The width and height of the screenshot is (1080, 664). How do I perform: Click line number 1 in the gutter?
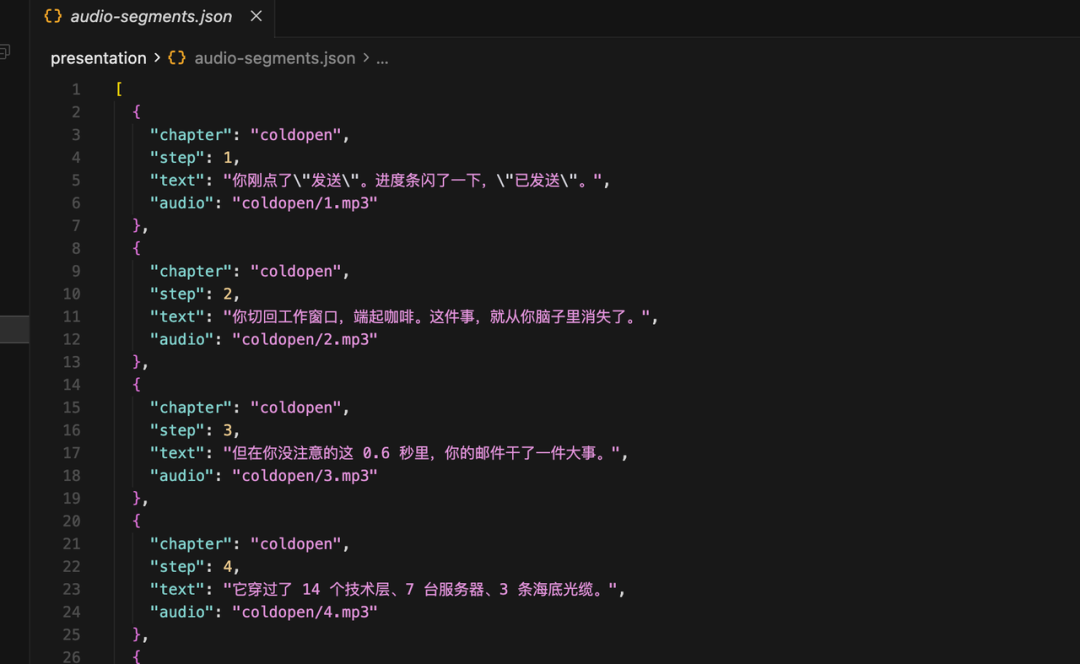(76, 90)
